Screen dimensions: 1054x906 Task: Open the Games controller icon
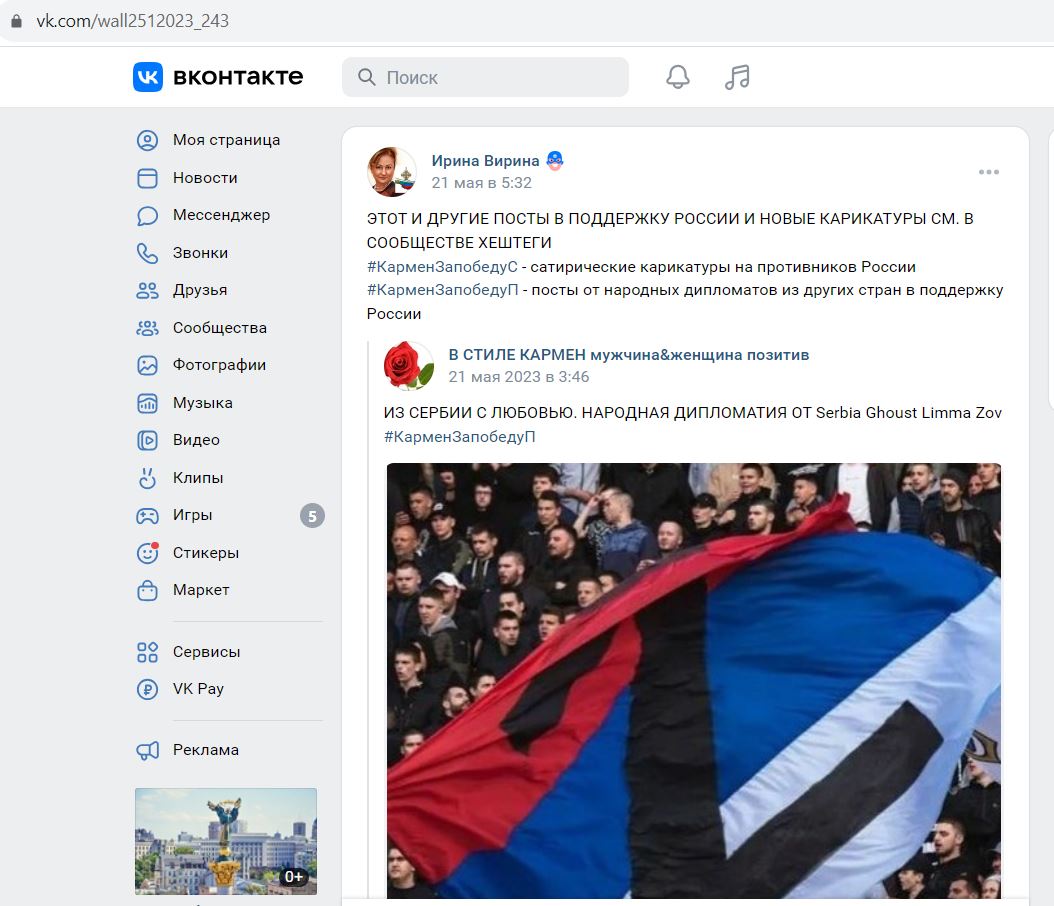[147, 516]
